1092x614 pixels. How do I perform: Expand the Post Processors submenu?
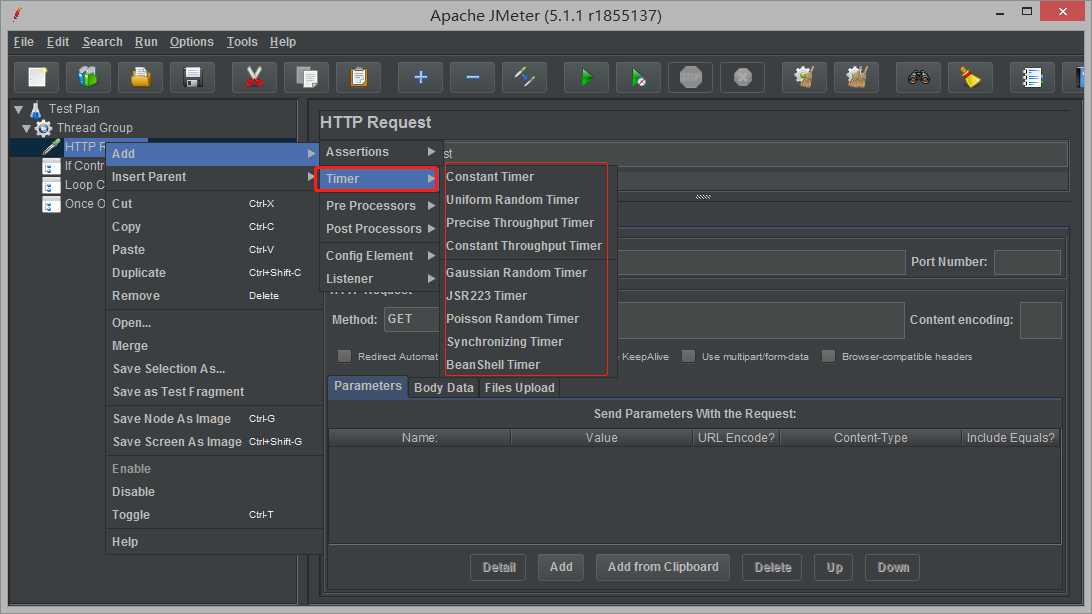coord(380,229)
